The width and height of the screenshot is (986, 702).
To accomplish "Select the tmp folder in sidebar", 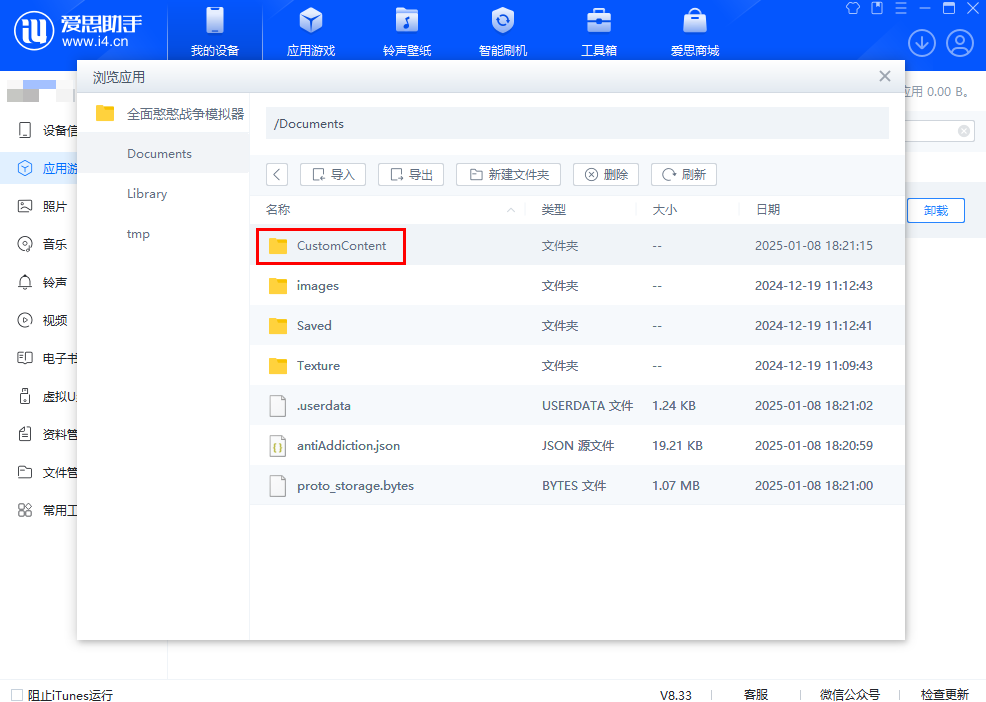I will pyautogui.click(x=138, y=234).
